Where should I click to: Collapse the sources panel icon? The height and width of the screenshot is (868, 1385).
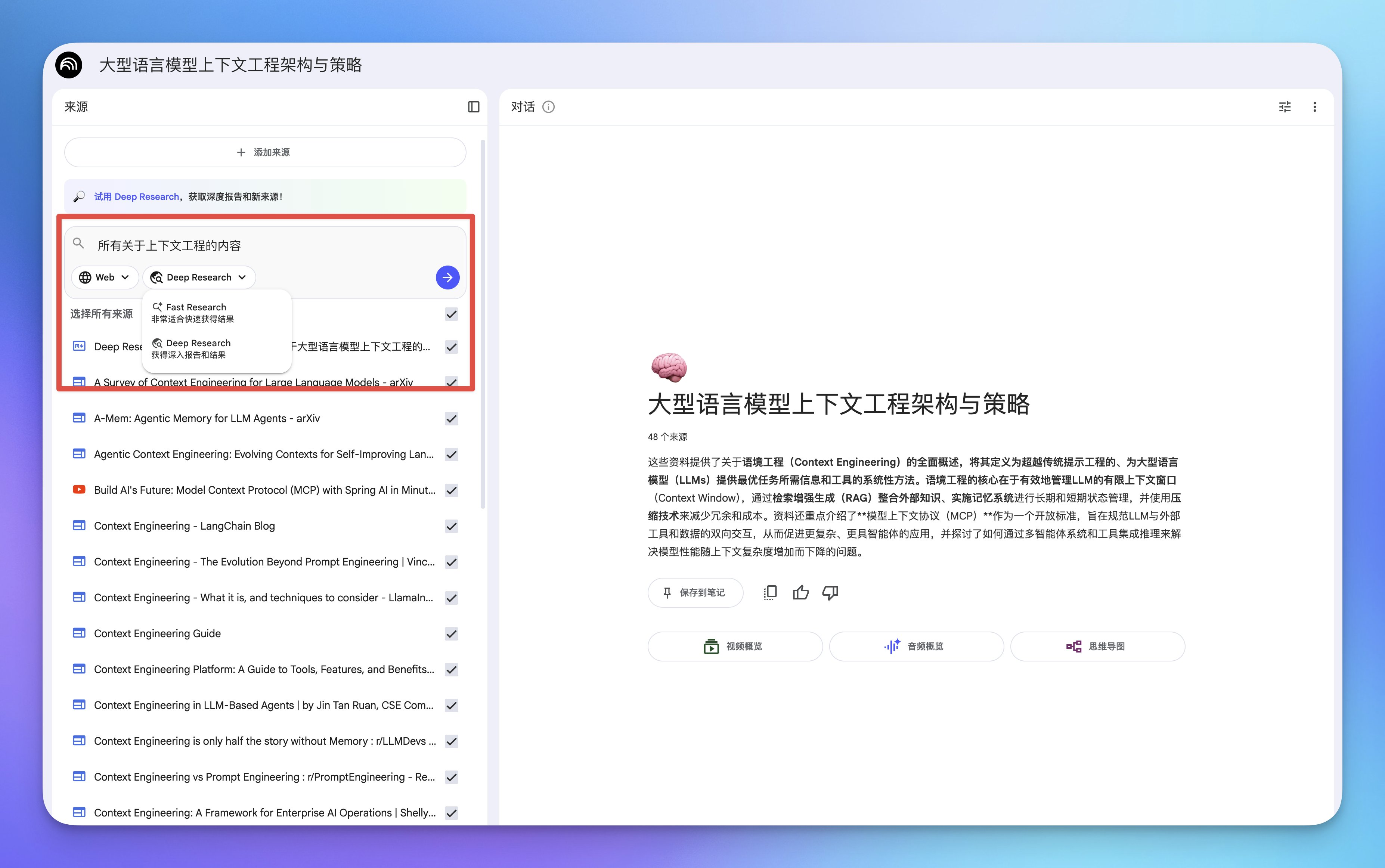coord(474,107)
